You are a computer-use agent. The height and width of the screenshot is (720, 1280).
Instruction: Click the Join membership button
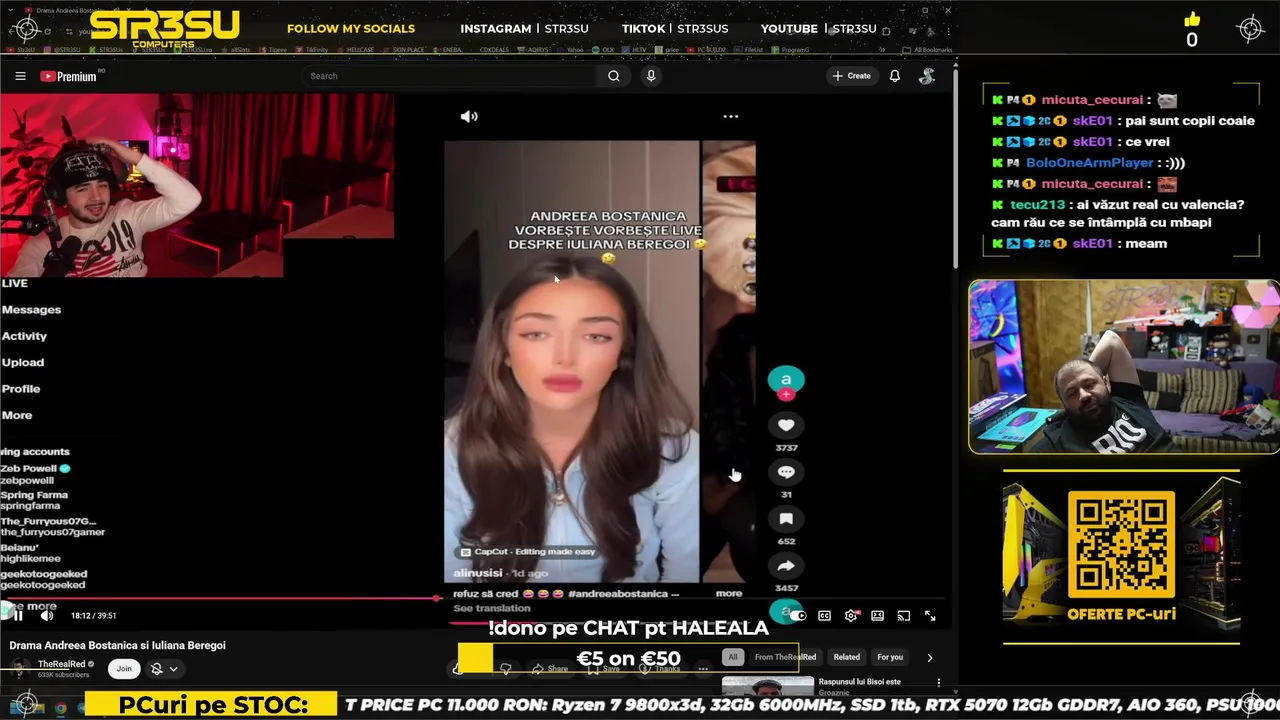(124, 669)
